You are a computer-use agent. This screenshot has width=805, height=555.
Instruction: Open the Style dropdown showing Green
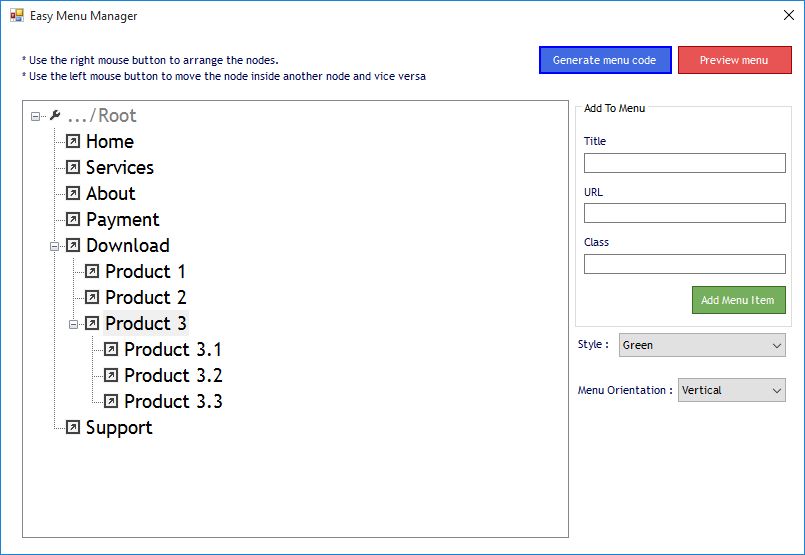coord(702,345)
